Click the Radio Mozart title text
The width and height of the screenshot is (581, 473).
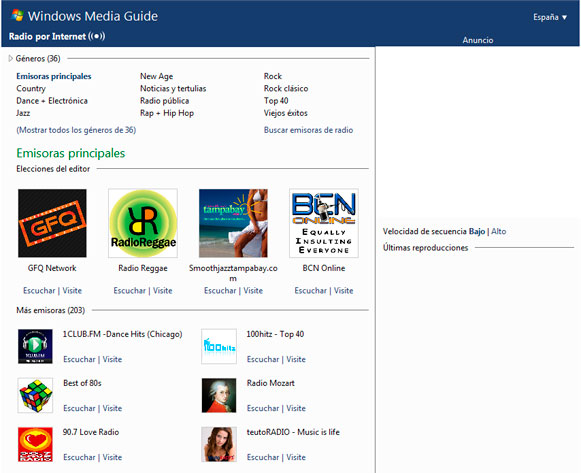point(270,383)
